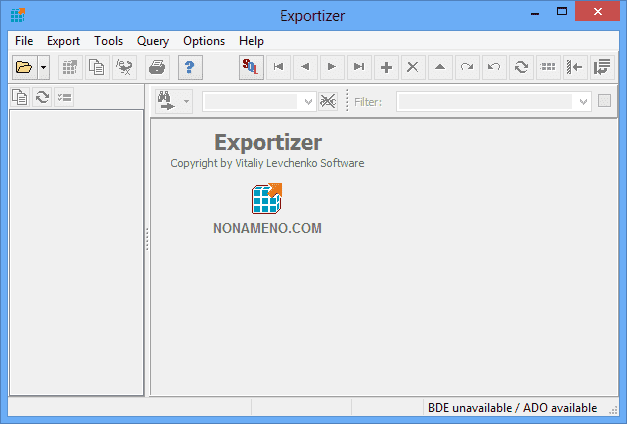Click the plus icon to insert record
627x424 pixels.
point(386,67)
